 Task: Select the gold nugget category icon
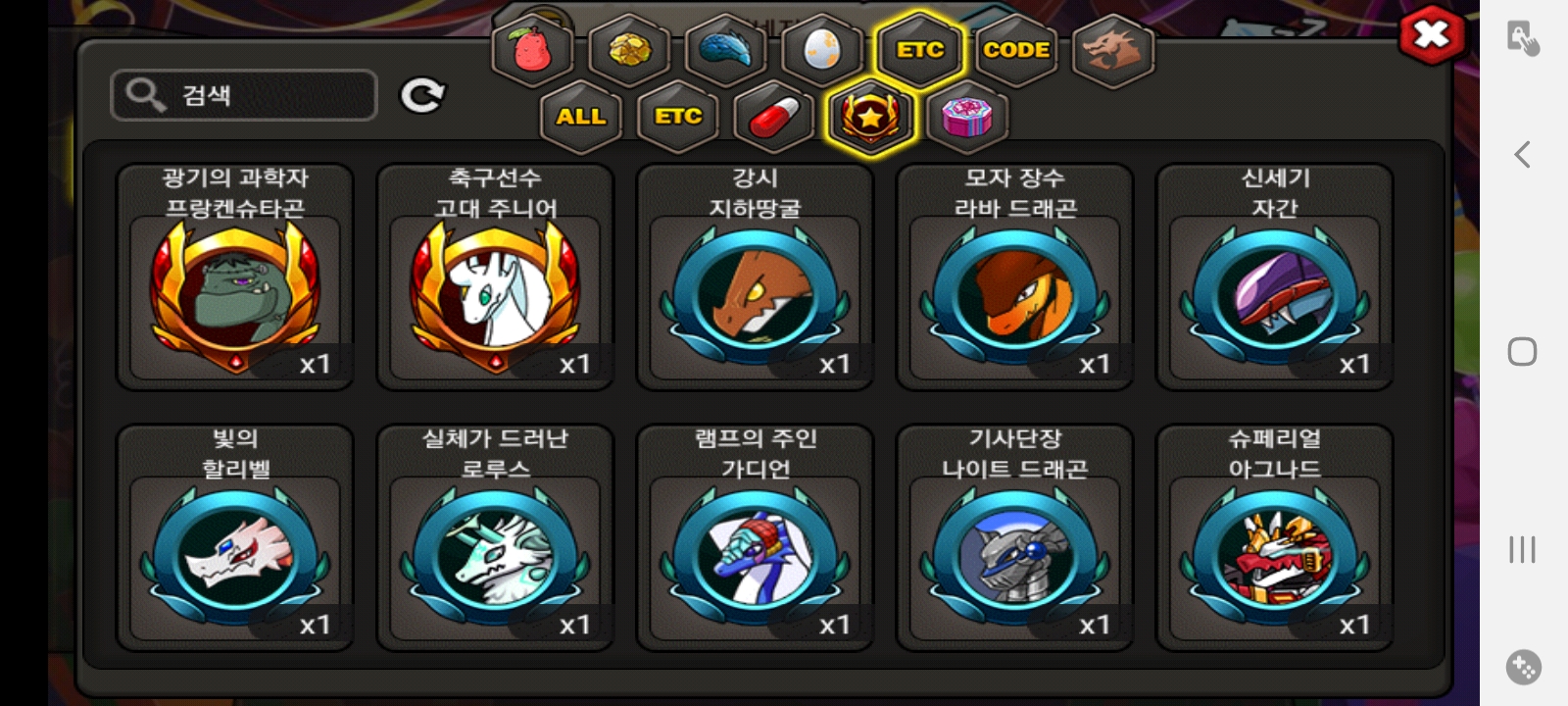coord(628,49)
